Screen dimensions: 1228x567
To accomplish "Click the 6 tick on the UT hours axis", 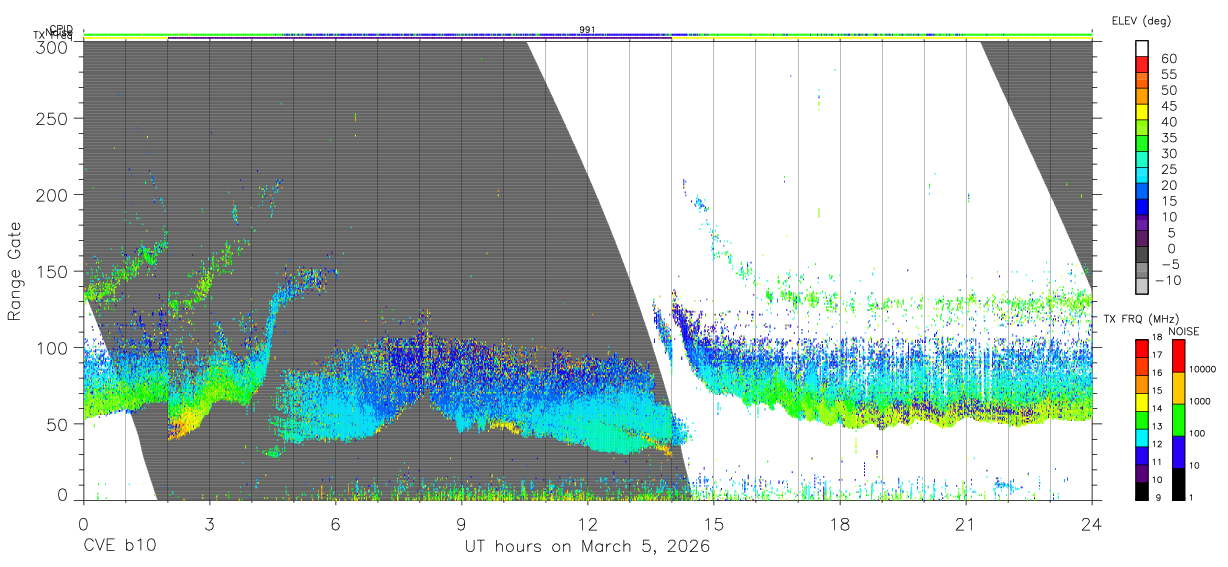I will click(335, 523).
